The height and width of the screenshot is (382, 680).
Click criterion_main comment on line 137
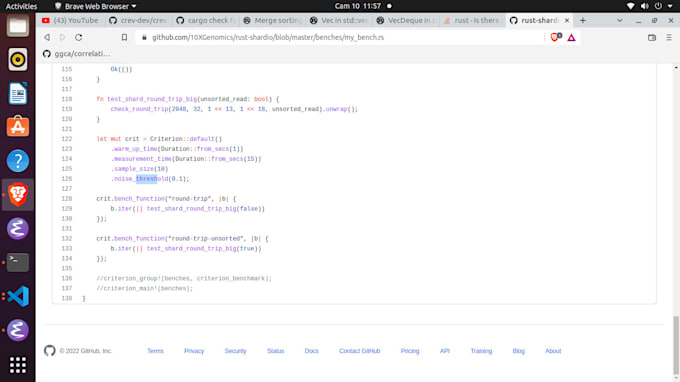point(144,288)
